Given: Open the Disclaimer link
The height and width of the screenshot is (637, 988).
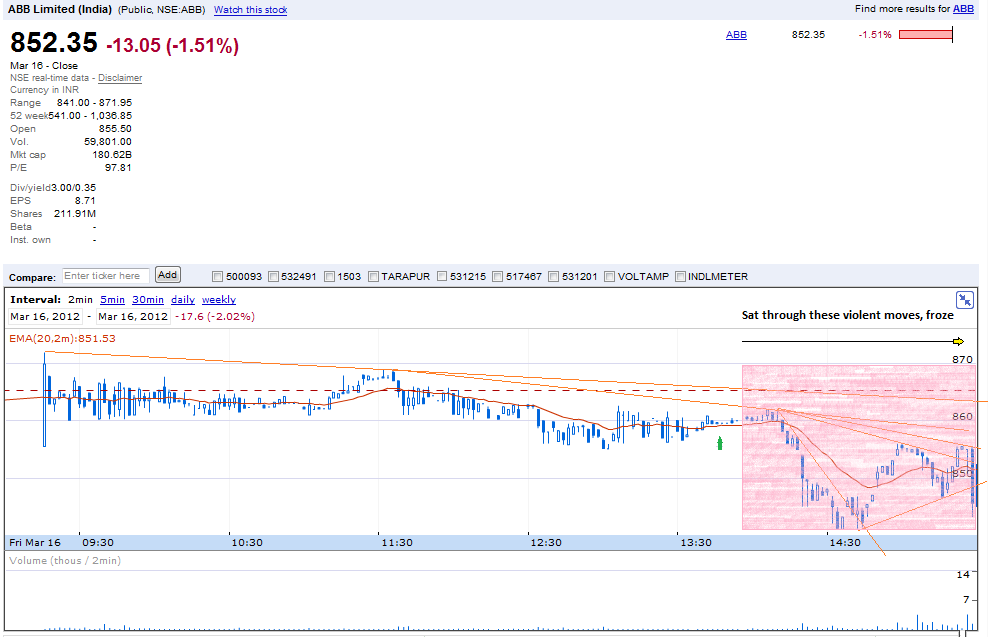Looking at the screenshot, I should tap(120, 78).
